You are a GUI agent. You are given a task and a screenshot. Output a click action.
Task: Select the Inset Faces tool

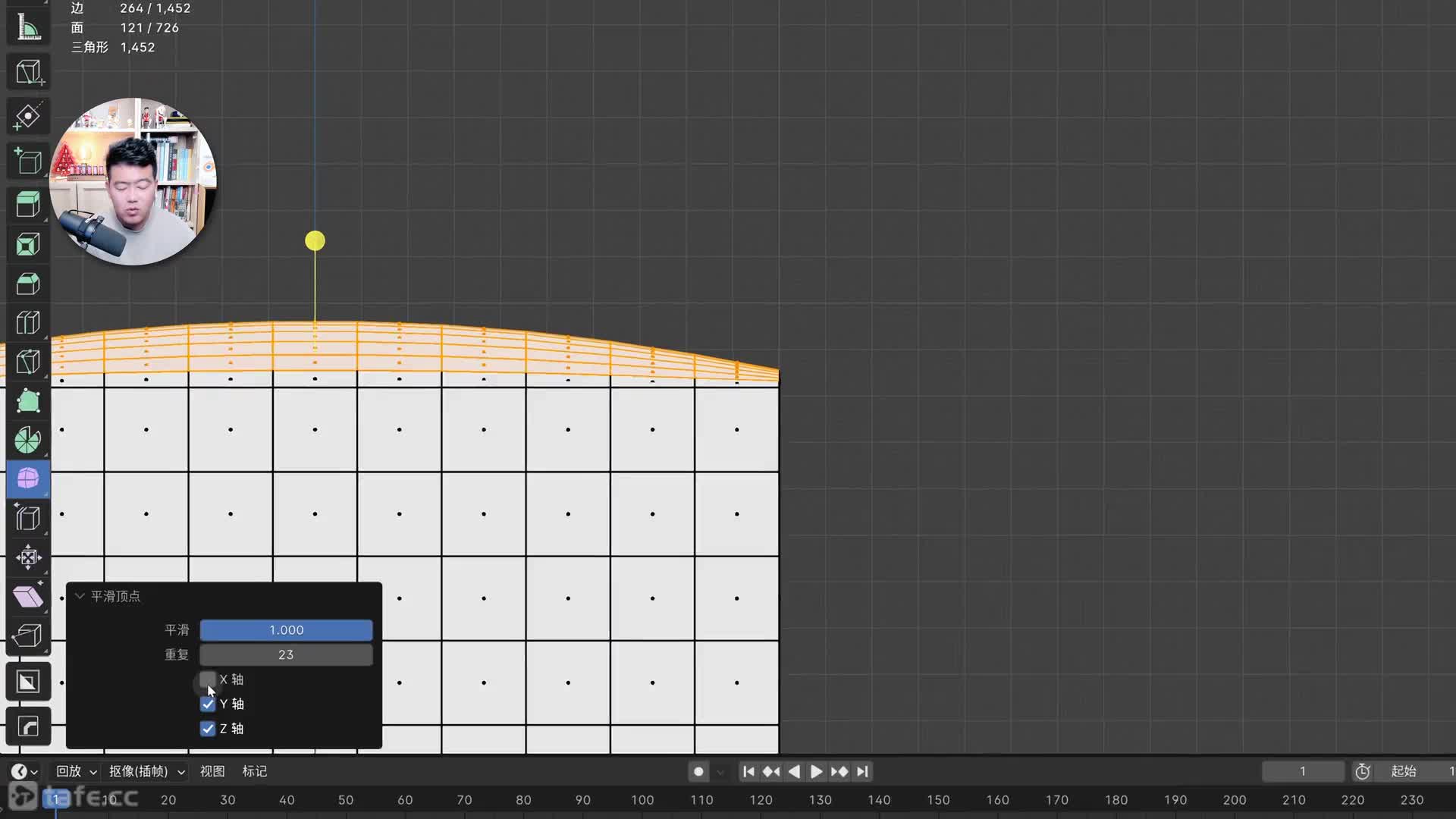pyautogui.click(x=28, y=245)
